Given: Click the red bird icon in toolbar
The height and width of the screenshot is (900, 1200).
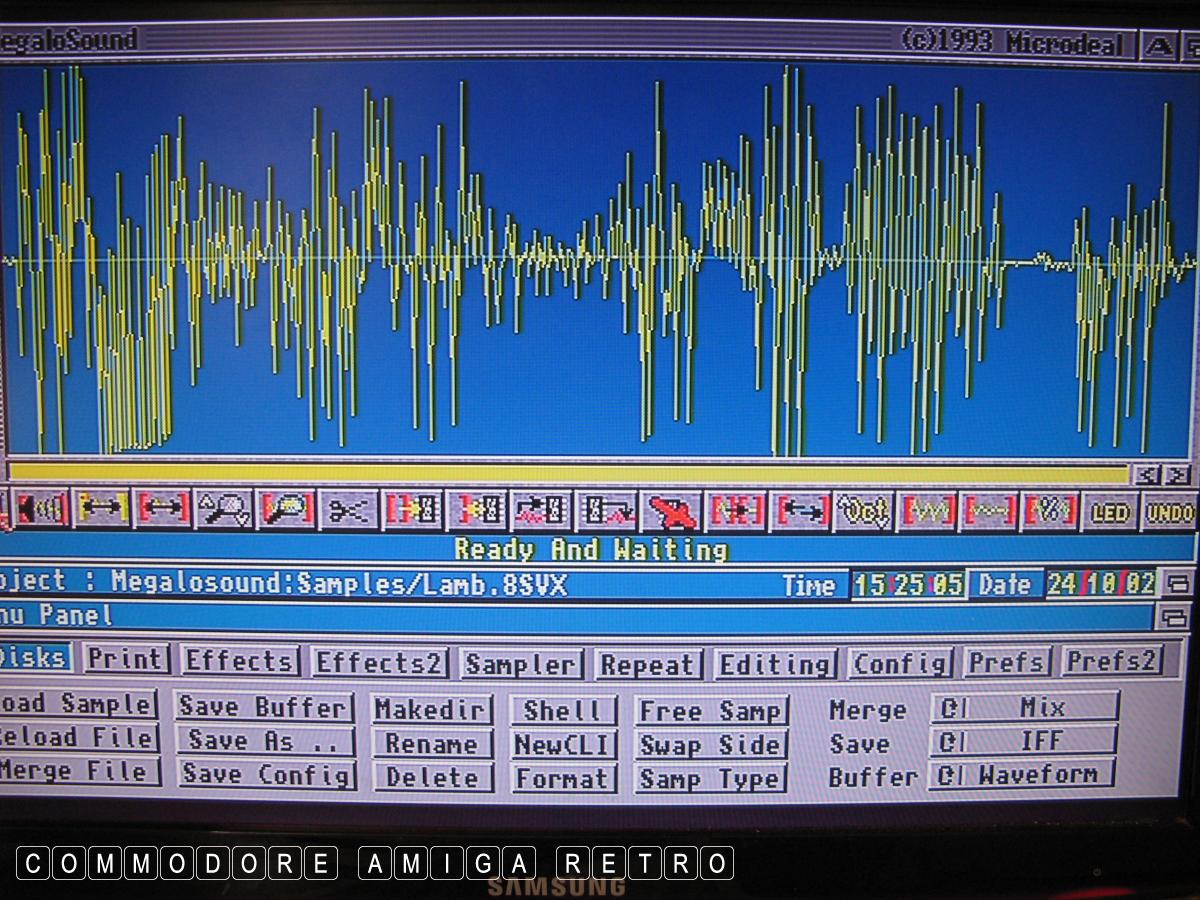Looking at the screenshot, I should 670,512.
